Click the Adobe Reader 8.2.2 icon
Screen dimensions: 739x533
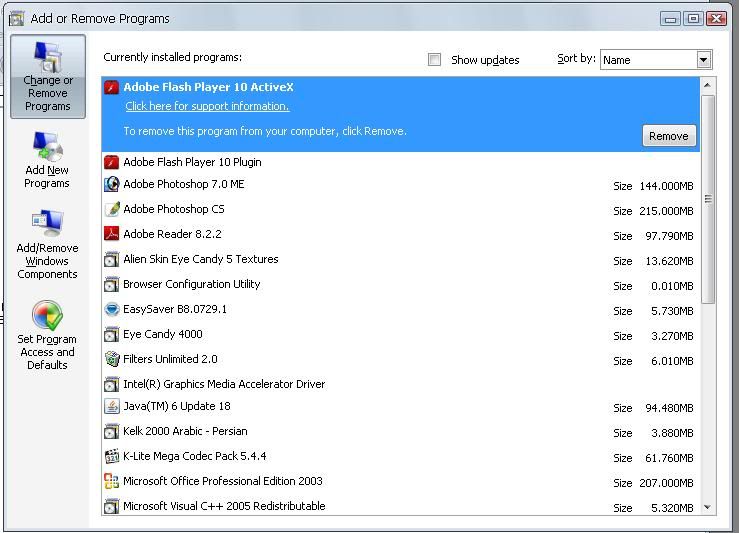[x=112, y=235]
